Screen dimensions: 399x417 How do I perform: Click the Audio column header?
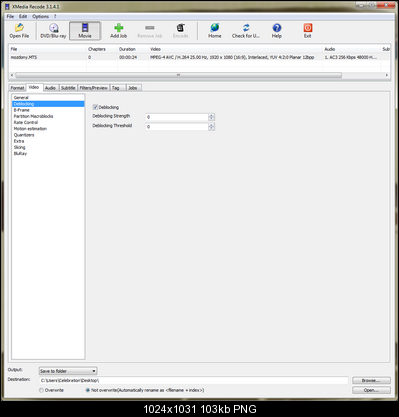(x=351, y=49)
